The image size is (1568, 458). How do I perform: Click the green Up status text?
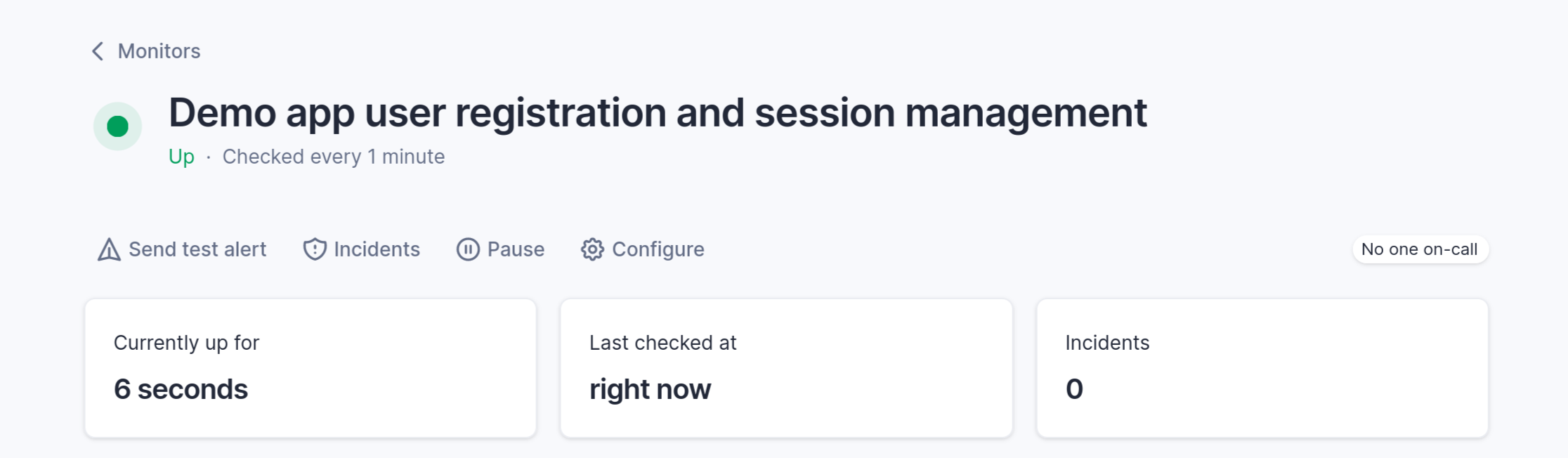(x=181, y=157)
